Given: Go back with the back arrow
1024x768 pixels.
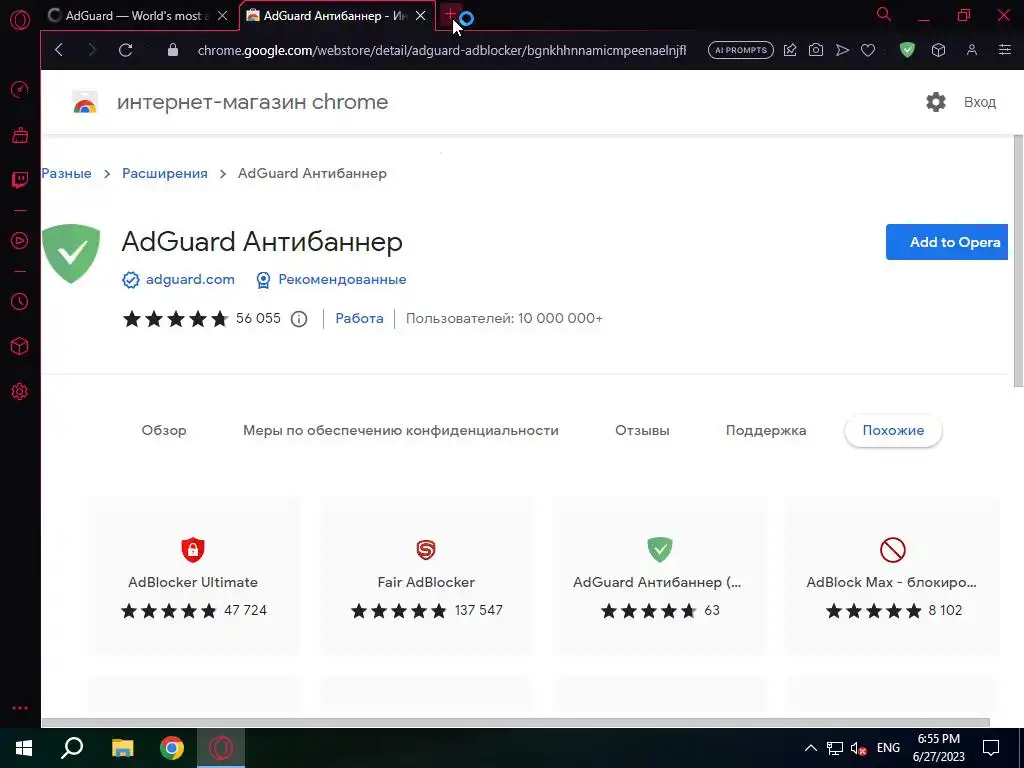Looking at the screenshot, I should click(59, 50).
